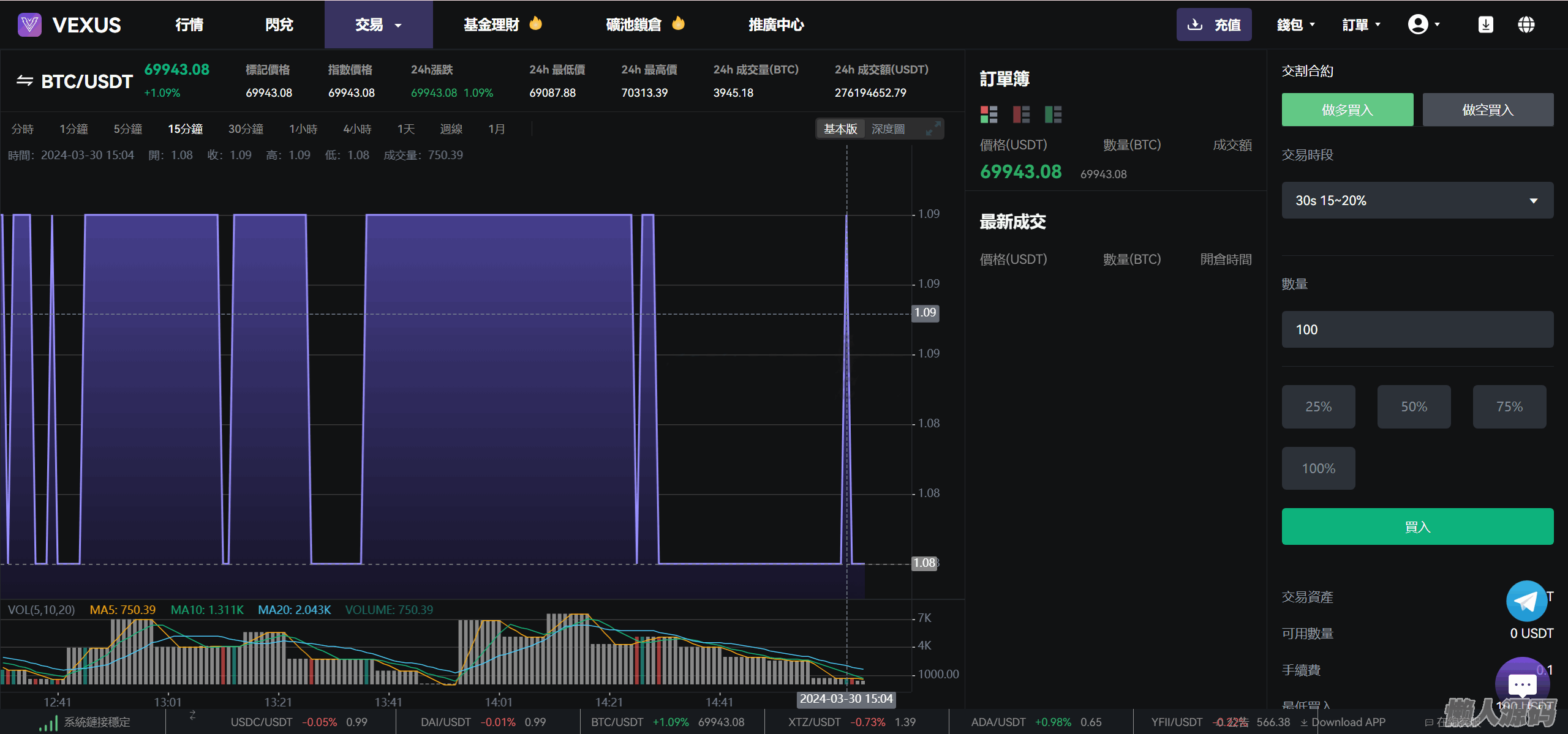Click the download app icon in header
1568x734 pixels.
[1485, 24]
